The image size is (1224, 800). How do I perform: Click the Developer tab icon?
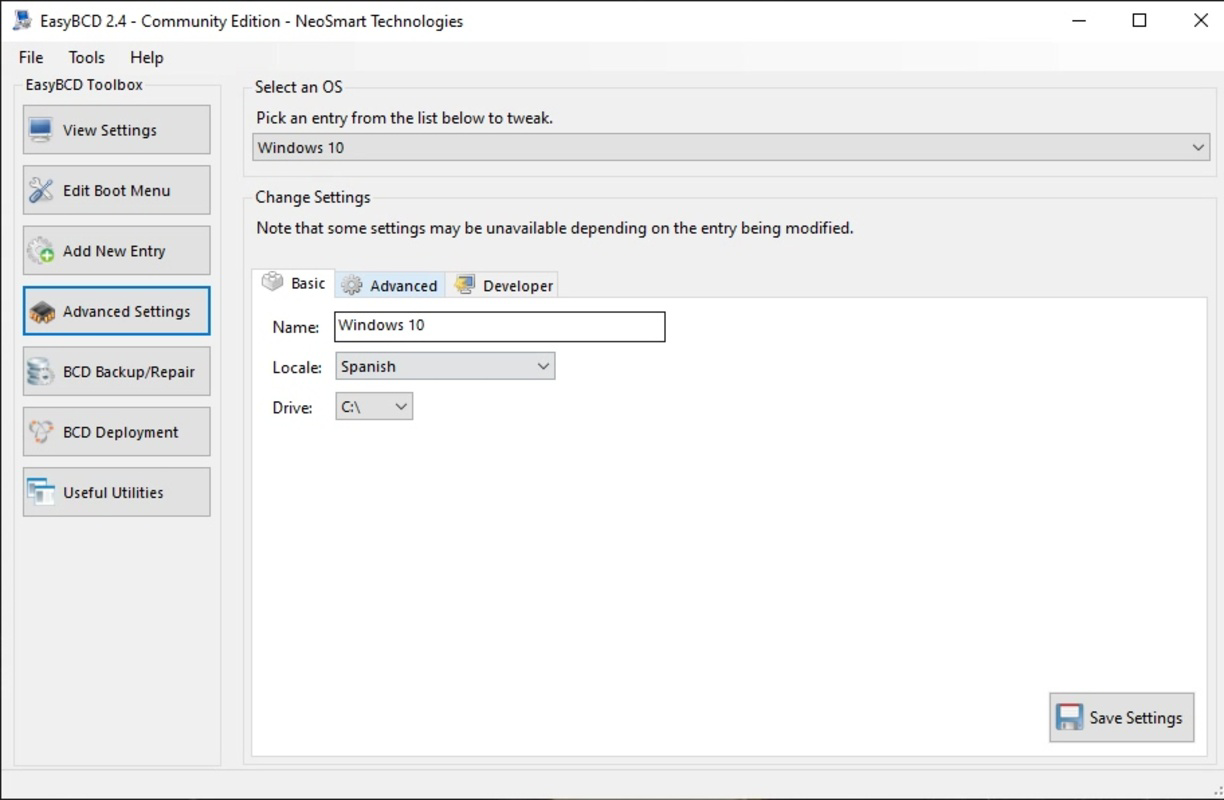tap(464, 285)
